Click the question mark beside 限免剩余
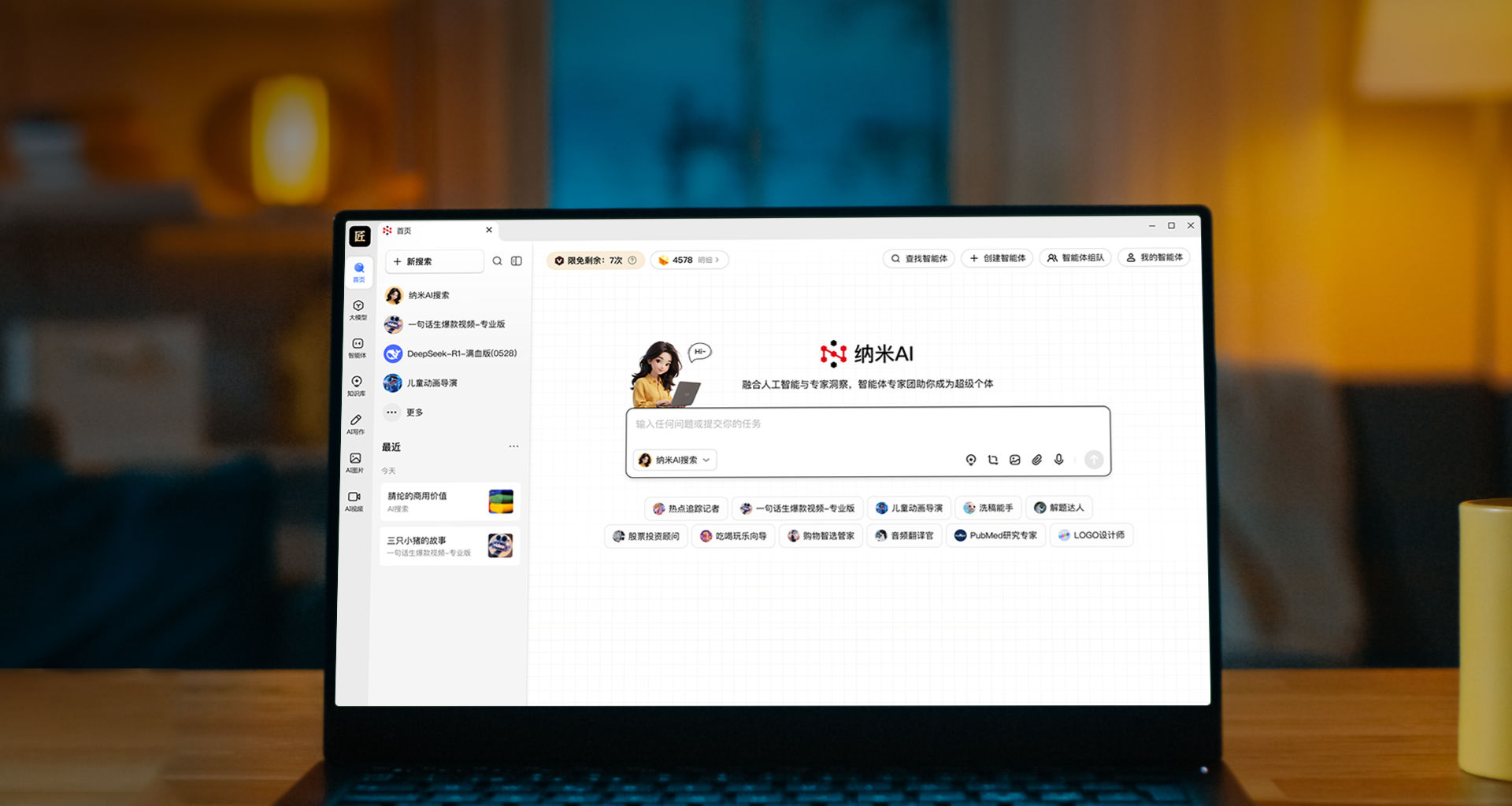 pos(632,260)
